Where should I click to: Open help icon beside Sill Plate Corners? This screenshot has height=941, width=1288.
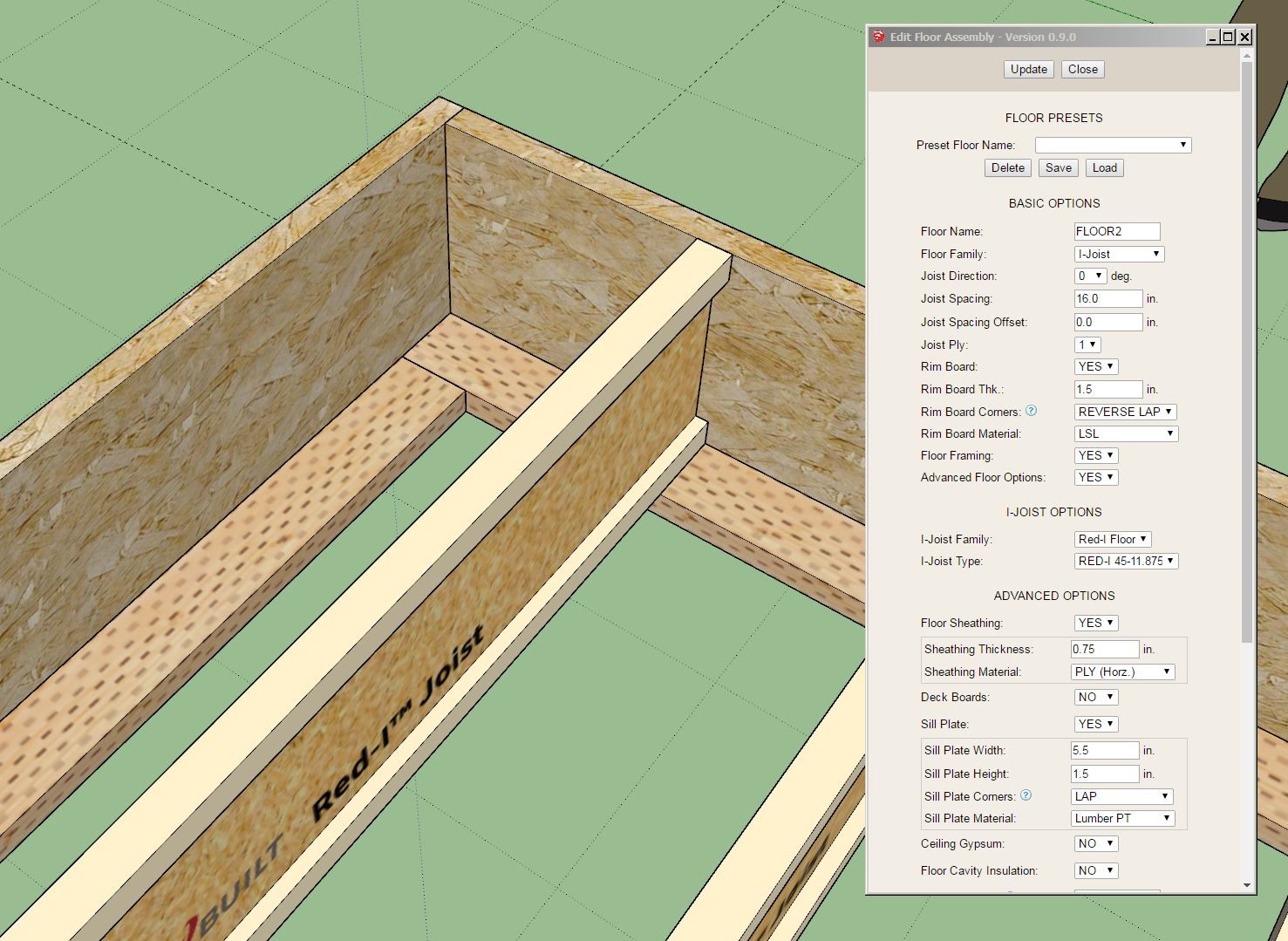point(1026,795)
